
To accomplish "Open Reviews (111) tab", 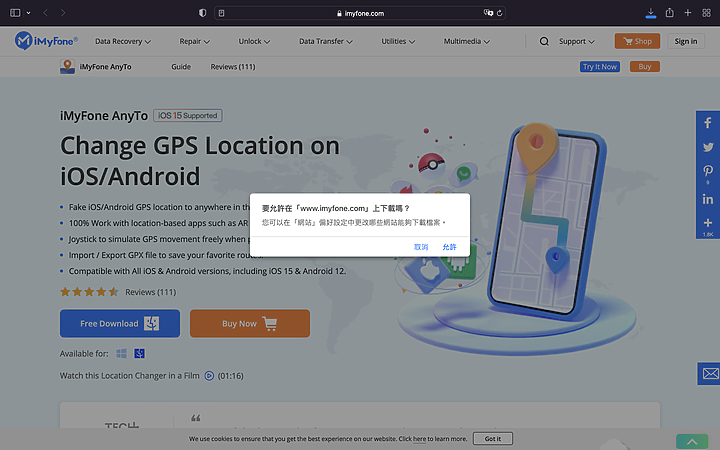I will pos(233,67).
